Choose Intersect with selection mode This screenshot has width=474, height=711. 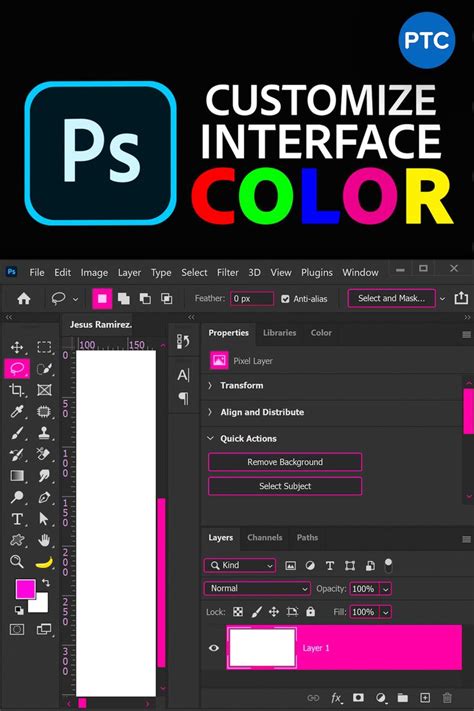click(x=166, y=298)
